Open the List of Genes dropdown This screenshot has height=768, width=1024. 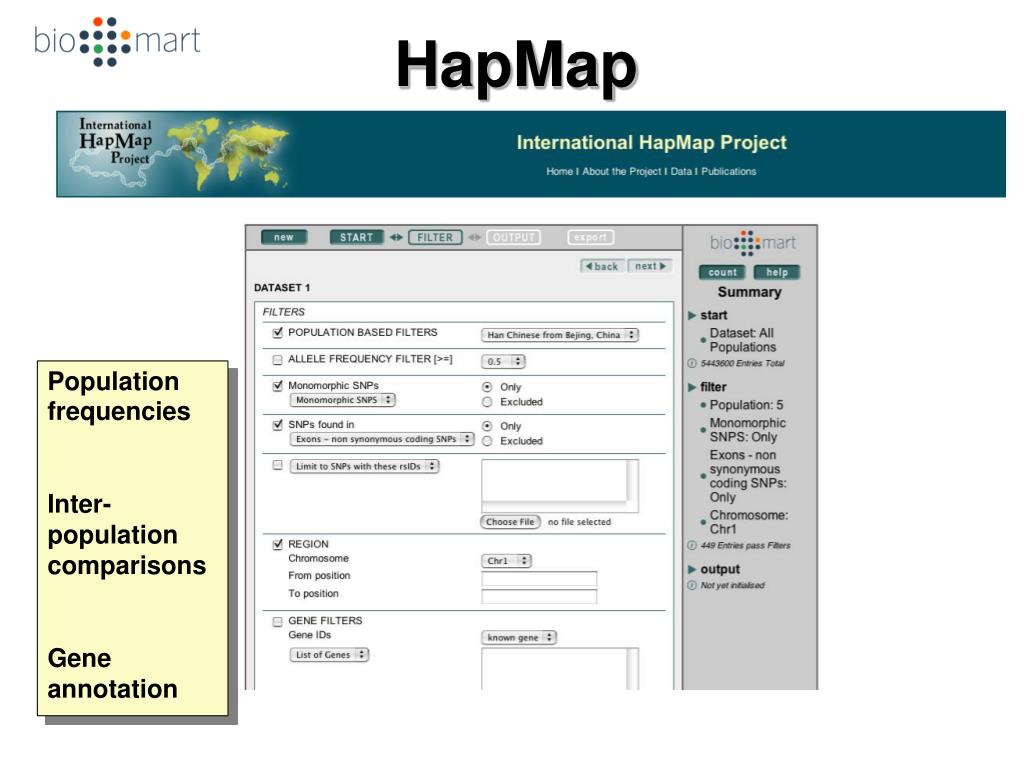coord(330,654)
